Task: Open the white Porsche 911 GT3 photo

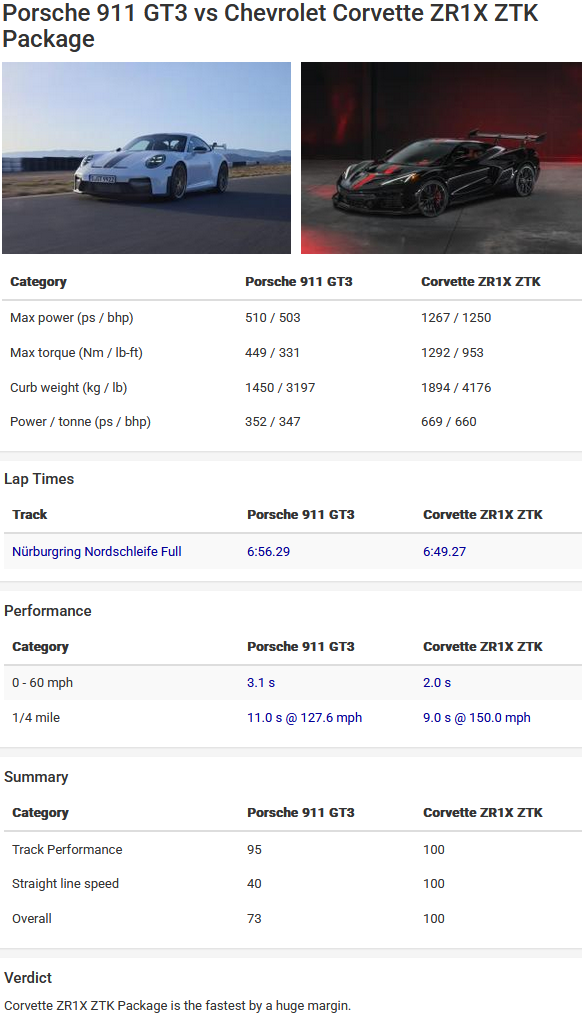Action: tap(146, 158)
